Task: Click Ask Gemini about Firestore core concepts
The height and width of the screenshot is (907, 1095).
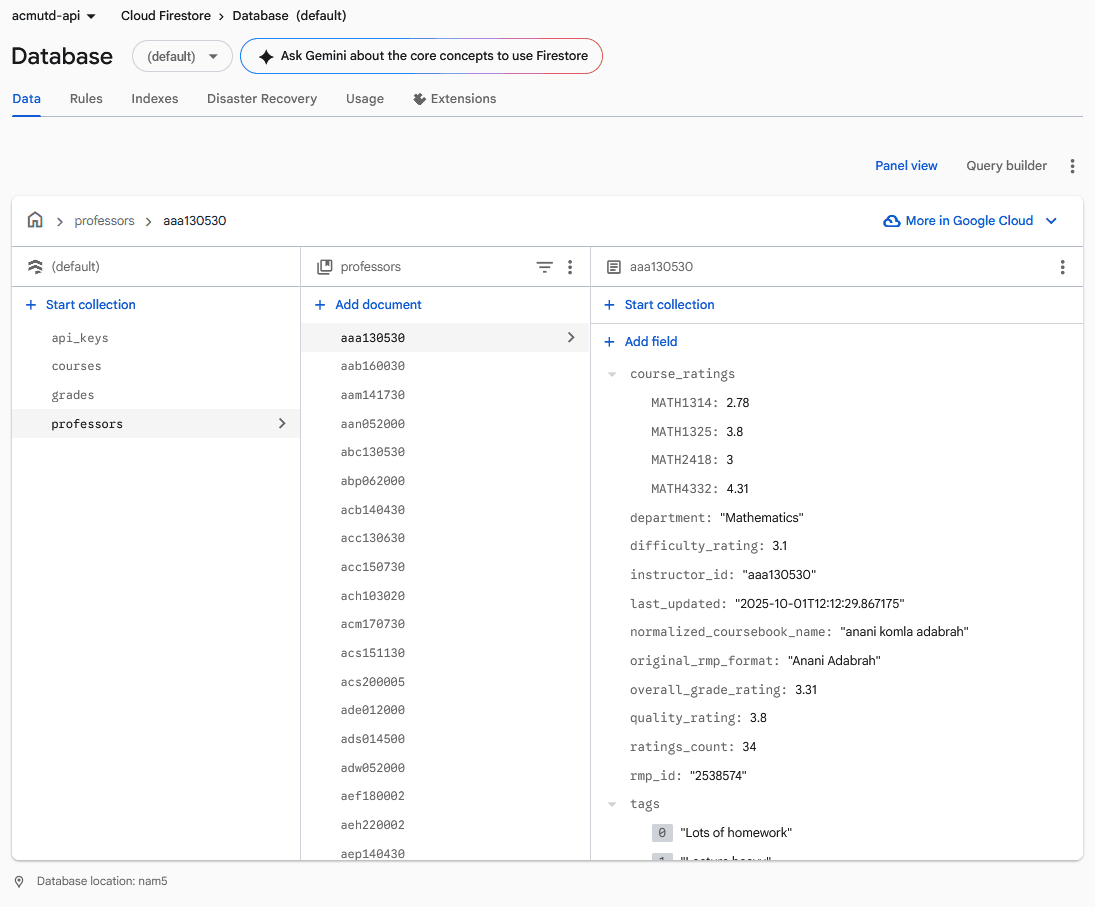Action: pyautogui.click(x=421, y=56)
